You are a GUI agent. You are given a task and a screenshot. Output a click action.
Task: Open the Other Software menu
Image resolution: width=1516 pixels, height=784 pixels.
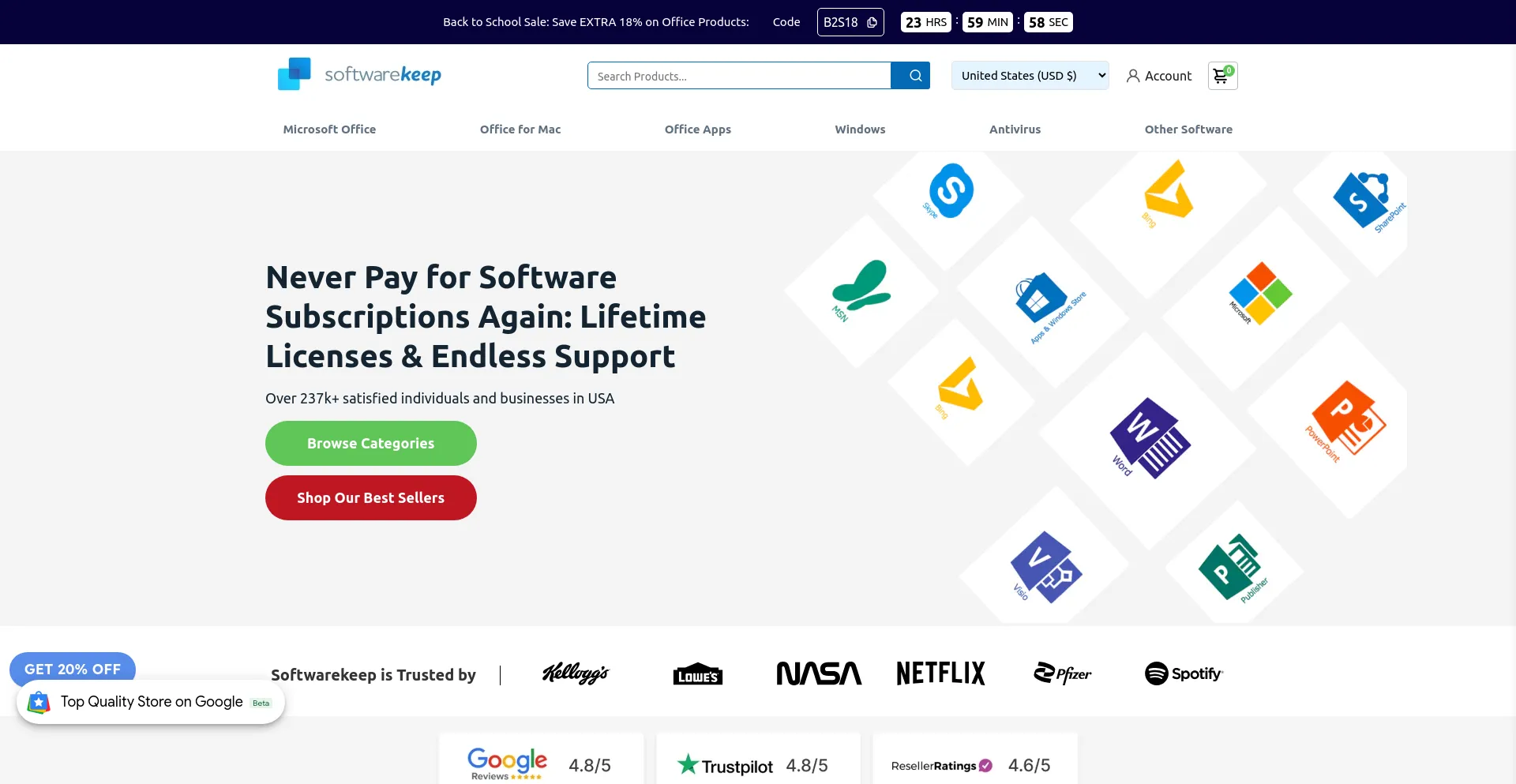(1188, 129)
